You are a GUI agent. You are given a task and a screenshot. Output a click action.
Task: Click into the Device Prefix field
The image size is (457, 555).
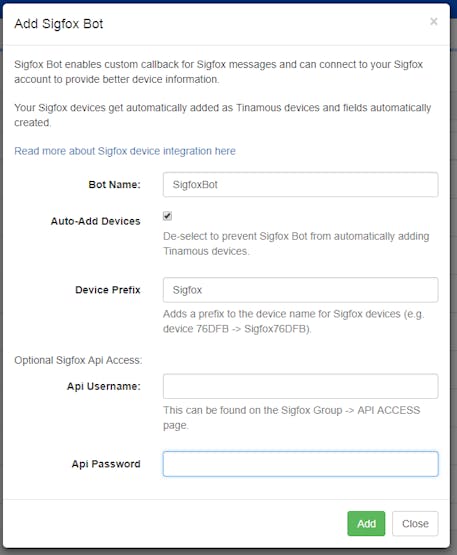point(301,290)
